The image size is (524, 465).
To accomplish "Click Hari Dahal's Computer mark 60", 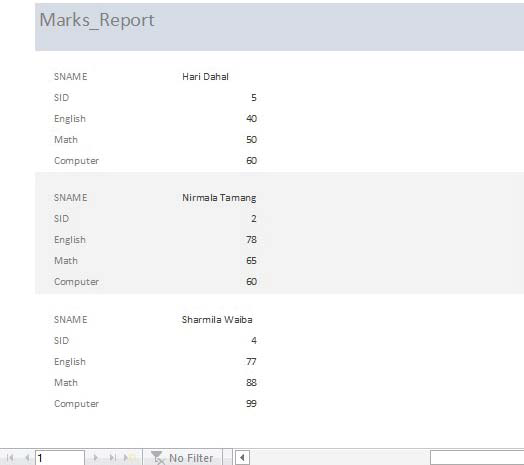I will 251,161.
